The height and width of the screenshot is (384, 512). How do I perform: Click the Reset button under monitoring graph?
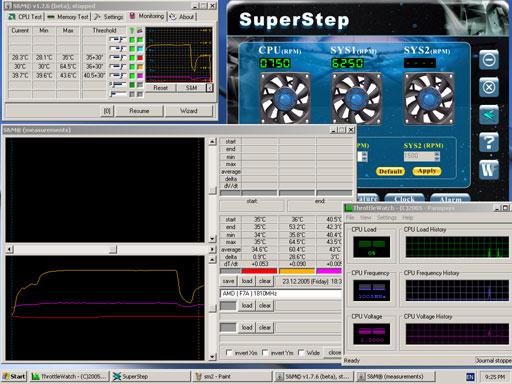point(160,88)
